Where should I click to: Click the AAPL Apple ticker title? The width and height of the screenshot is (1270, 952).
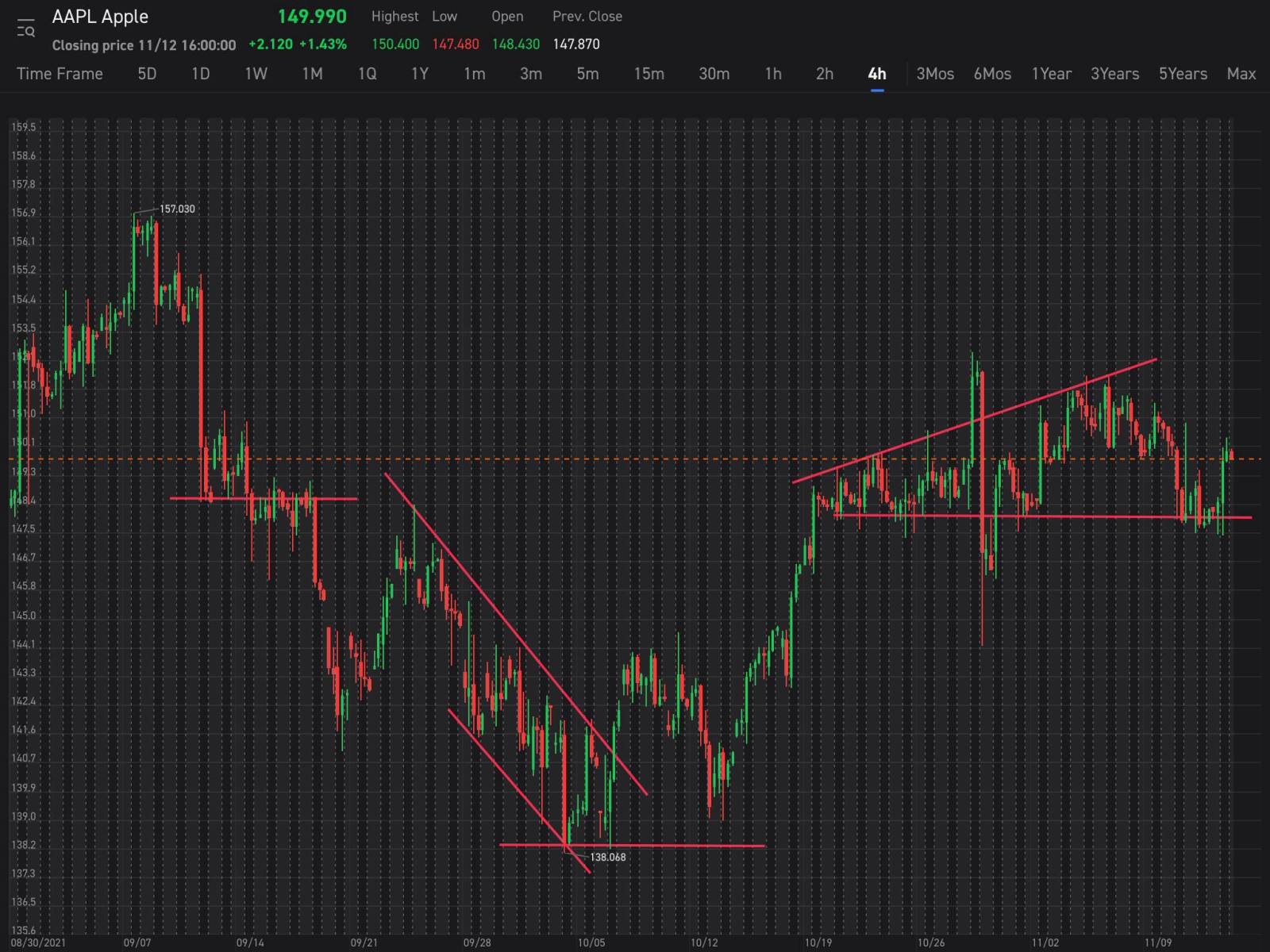click(x=100, y=17)
